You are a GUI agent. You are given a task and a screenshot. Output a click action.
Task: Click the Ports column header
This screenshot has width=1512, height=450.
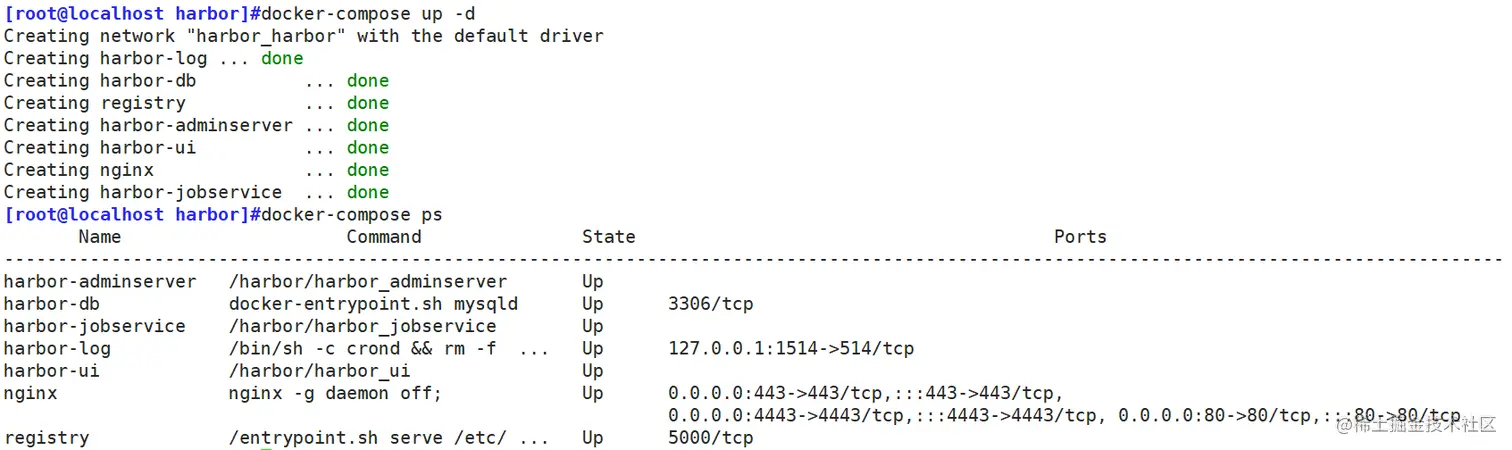click(x=1080, y=237)
